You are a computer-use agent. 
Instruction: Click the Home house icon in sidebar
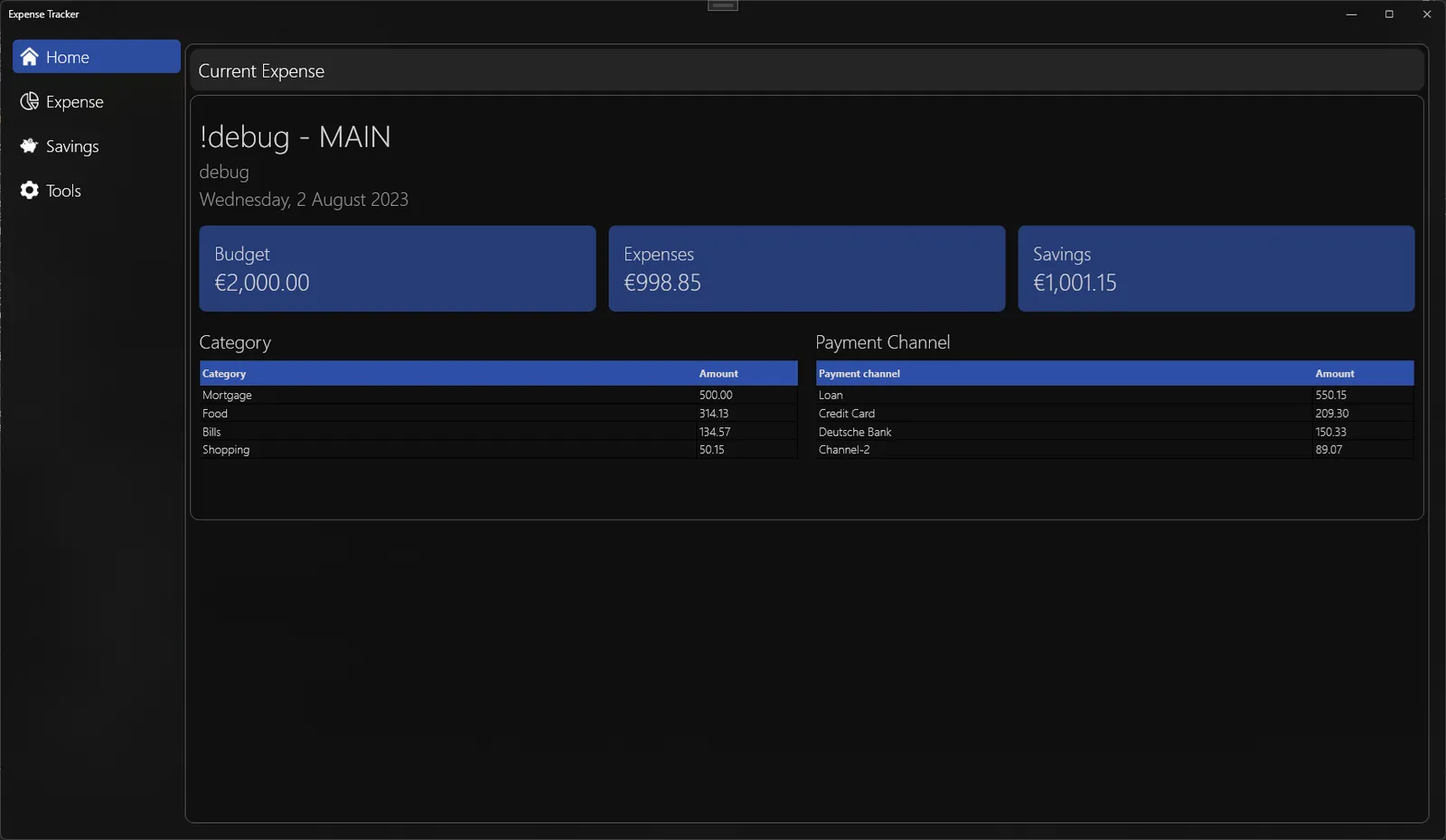30,57
